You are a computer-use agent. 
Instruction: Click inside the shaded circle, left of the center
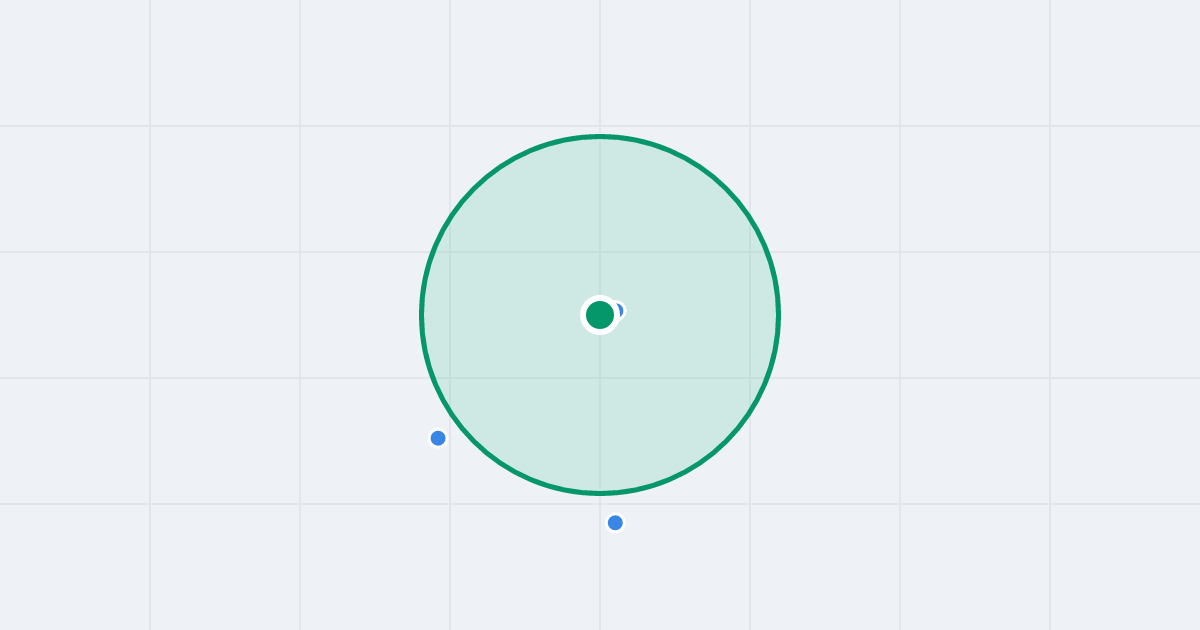coord(500,315)
